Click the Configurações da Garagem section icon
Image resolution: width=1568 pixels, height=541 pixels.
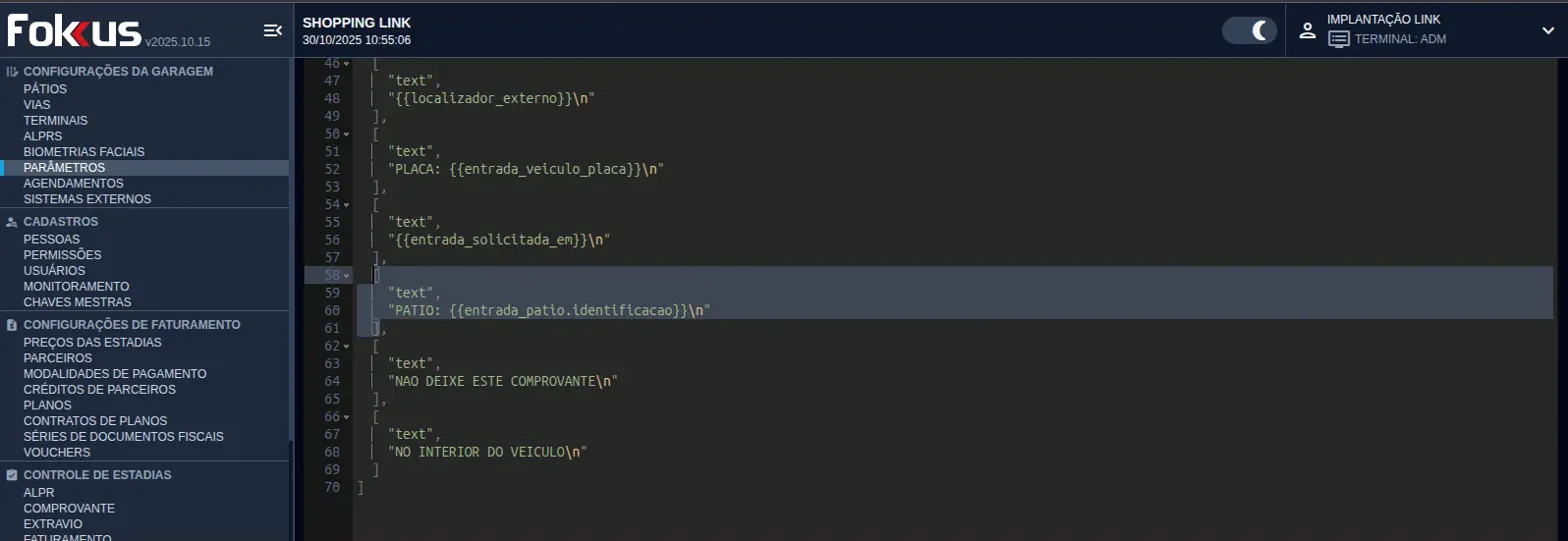[12, 72]
